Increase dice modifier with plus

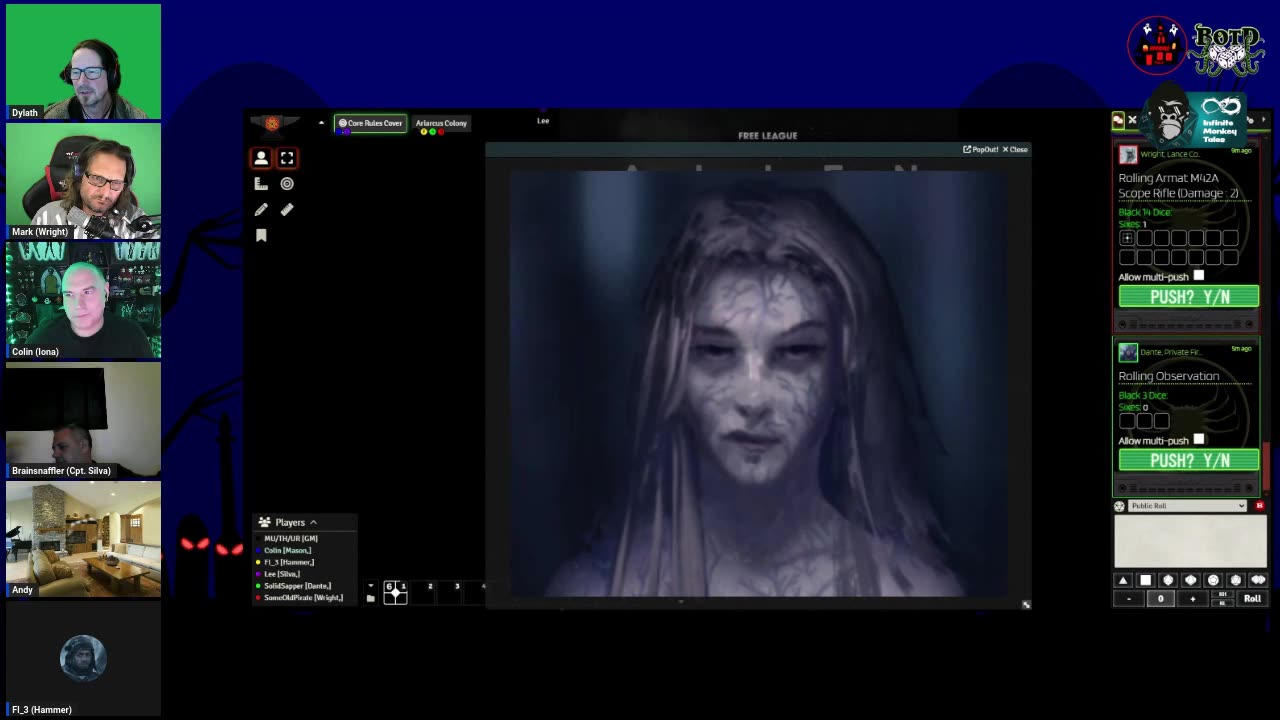tap(1192, 598)
